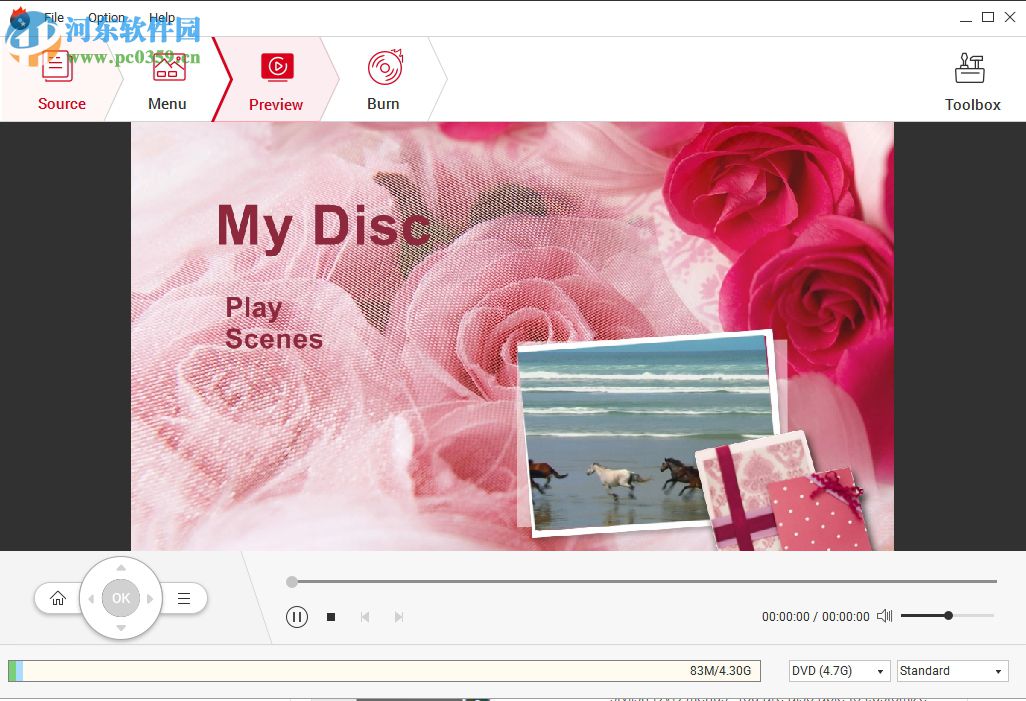The image size is (1026, 701).
Task: Stop the preview playback
Action: [x=331, y=616]
